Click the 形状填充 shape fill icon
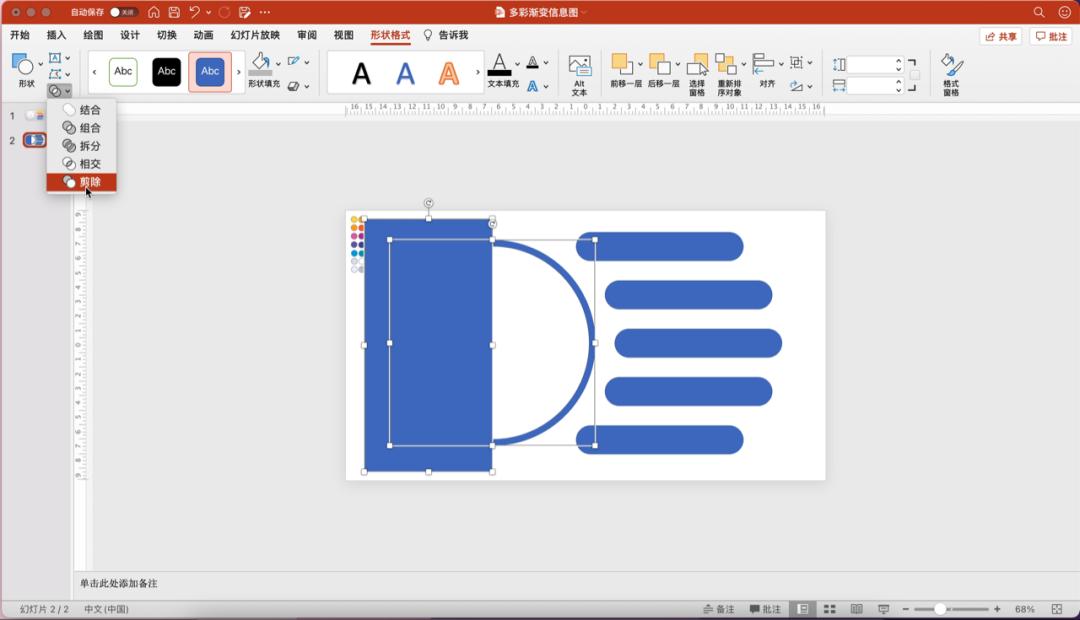The height and width of the screenshot is (620, 1080). point(258,62)
